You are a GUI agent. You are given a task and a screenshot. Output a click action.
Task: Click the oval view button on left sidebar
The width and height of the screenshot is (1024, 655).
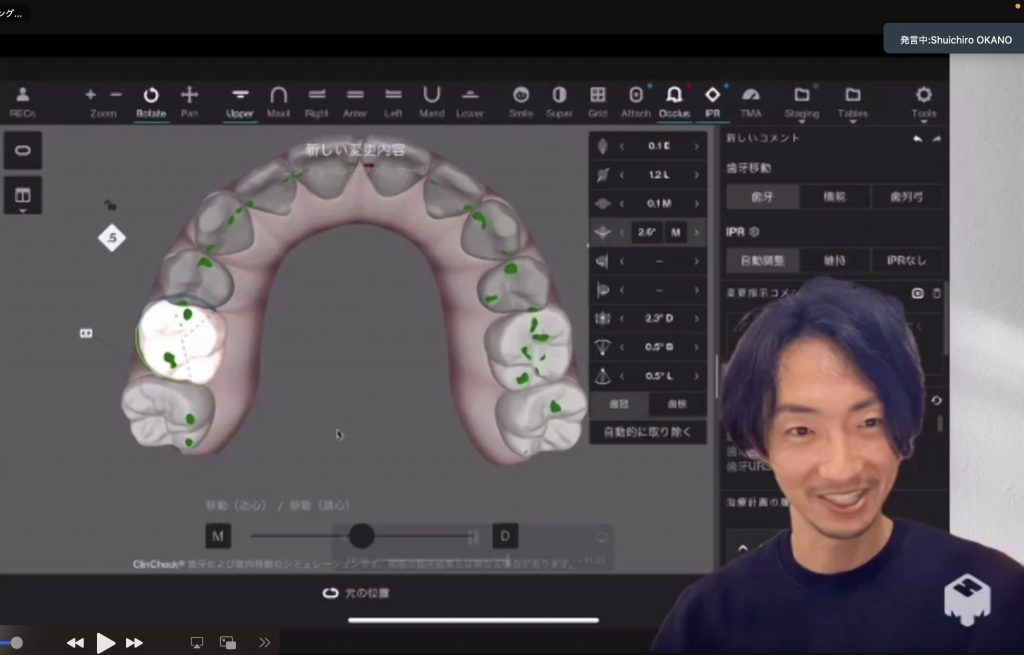23,151
